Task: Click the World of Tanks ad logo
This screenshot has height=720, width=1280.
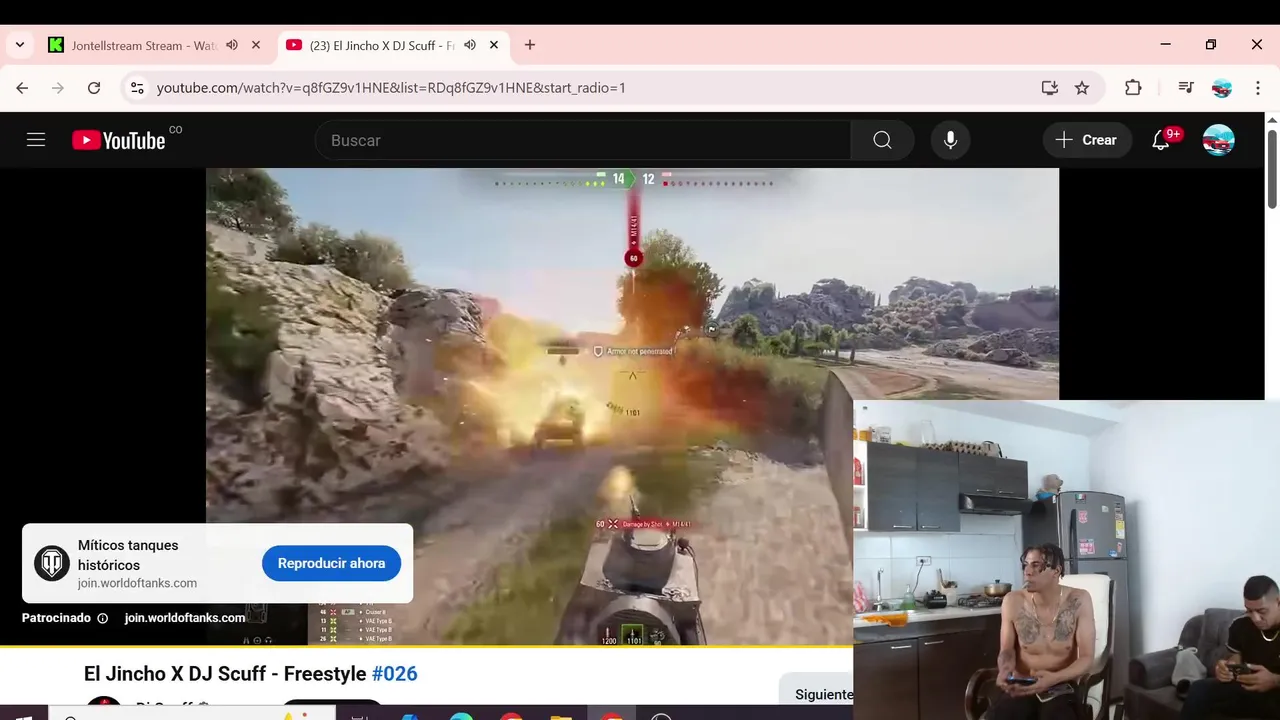Action: [x=52, y=563]
